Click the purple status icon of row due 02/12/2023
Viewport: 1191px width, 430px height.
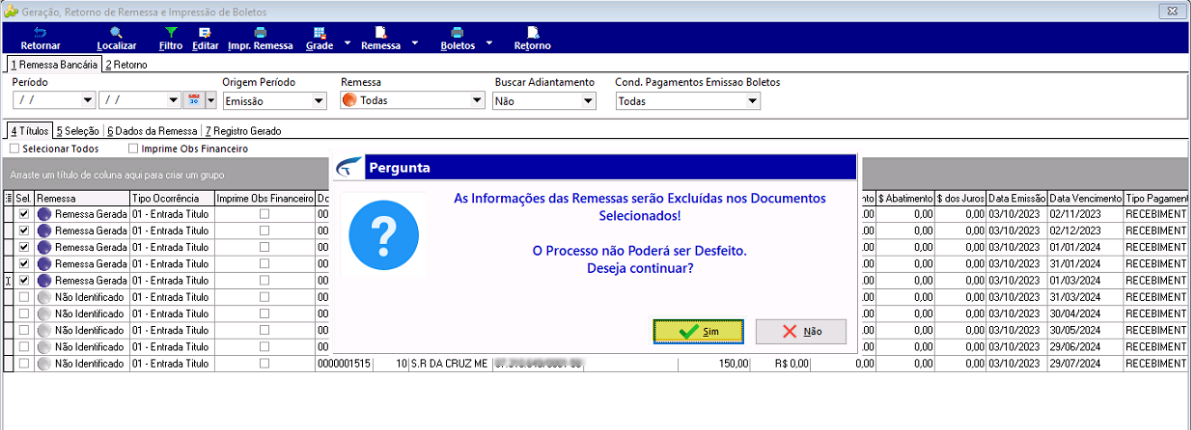coord(43,230)
